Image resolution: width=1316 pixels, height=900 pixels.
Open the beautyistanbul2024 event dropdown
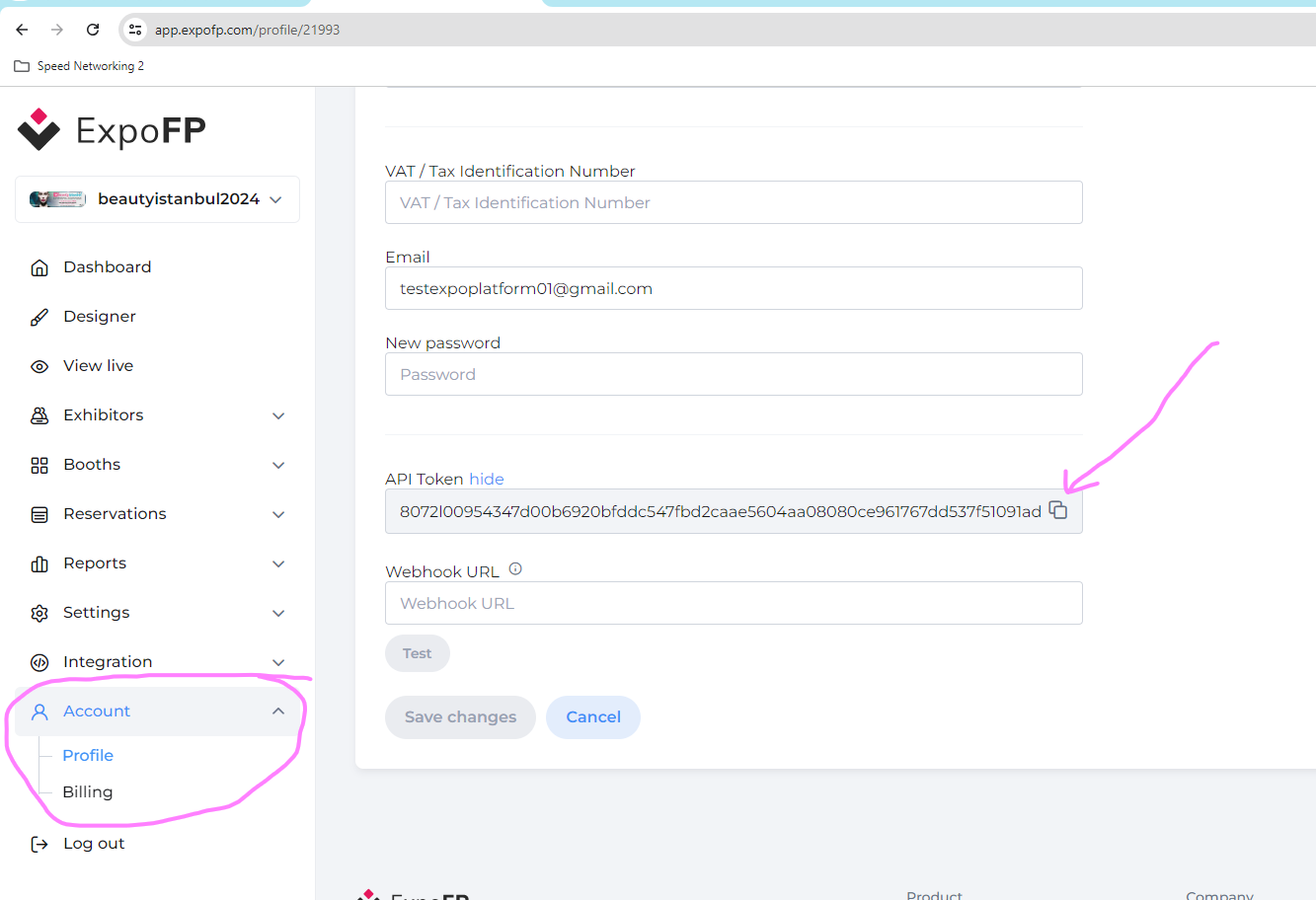coord(158,199)
